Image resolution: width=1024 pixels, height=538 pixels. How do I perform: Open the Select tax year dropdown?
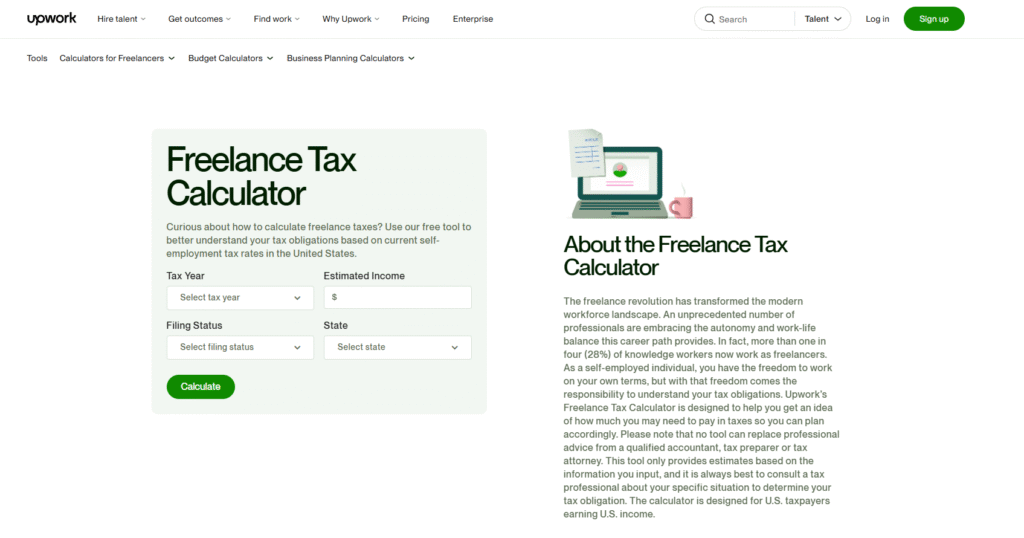pos(240,298)
